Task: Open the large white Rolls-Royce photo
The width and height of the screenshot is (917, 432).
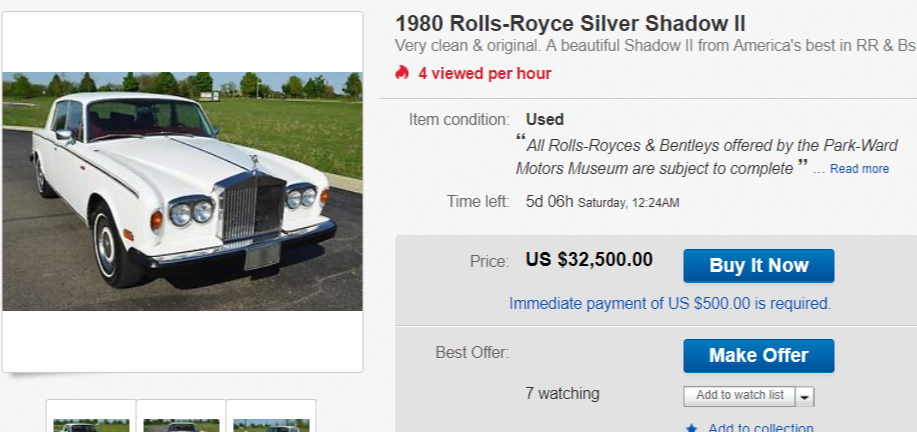Action: 182,191
